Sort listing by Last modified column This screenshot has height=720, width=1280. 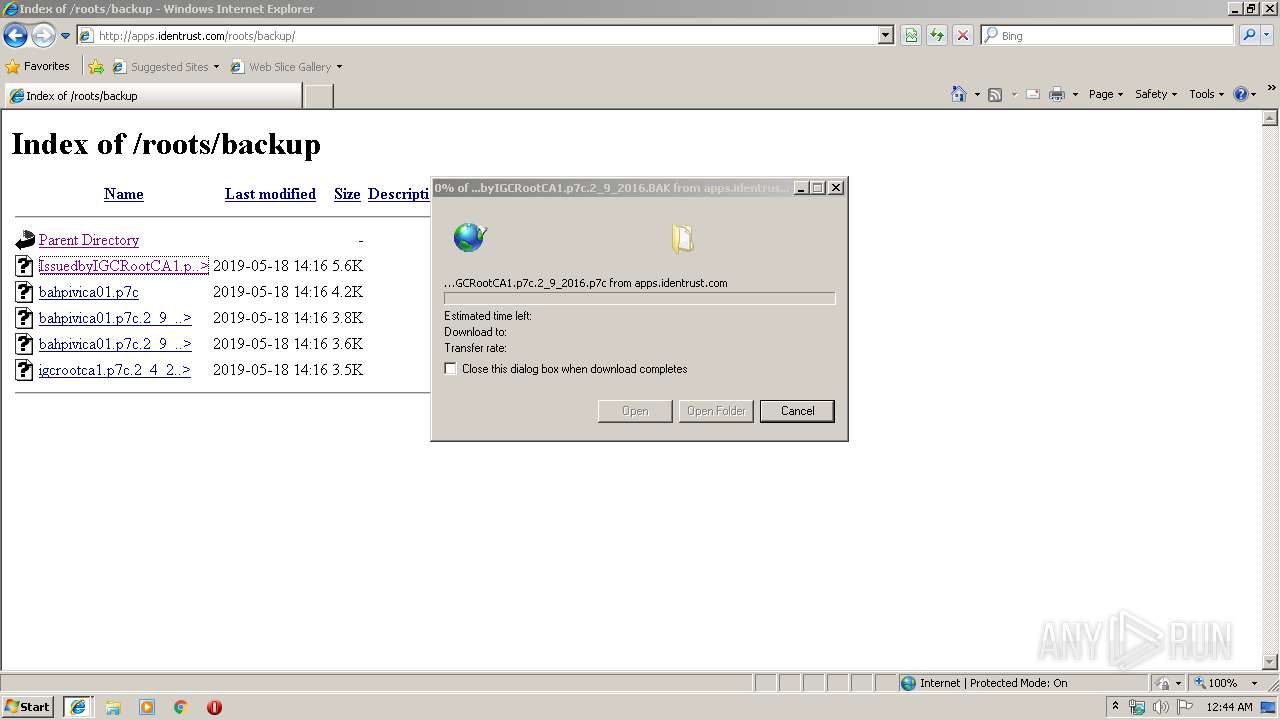click(270, 194)
